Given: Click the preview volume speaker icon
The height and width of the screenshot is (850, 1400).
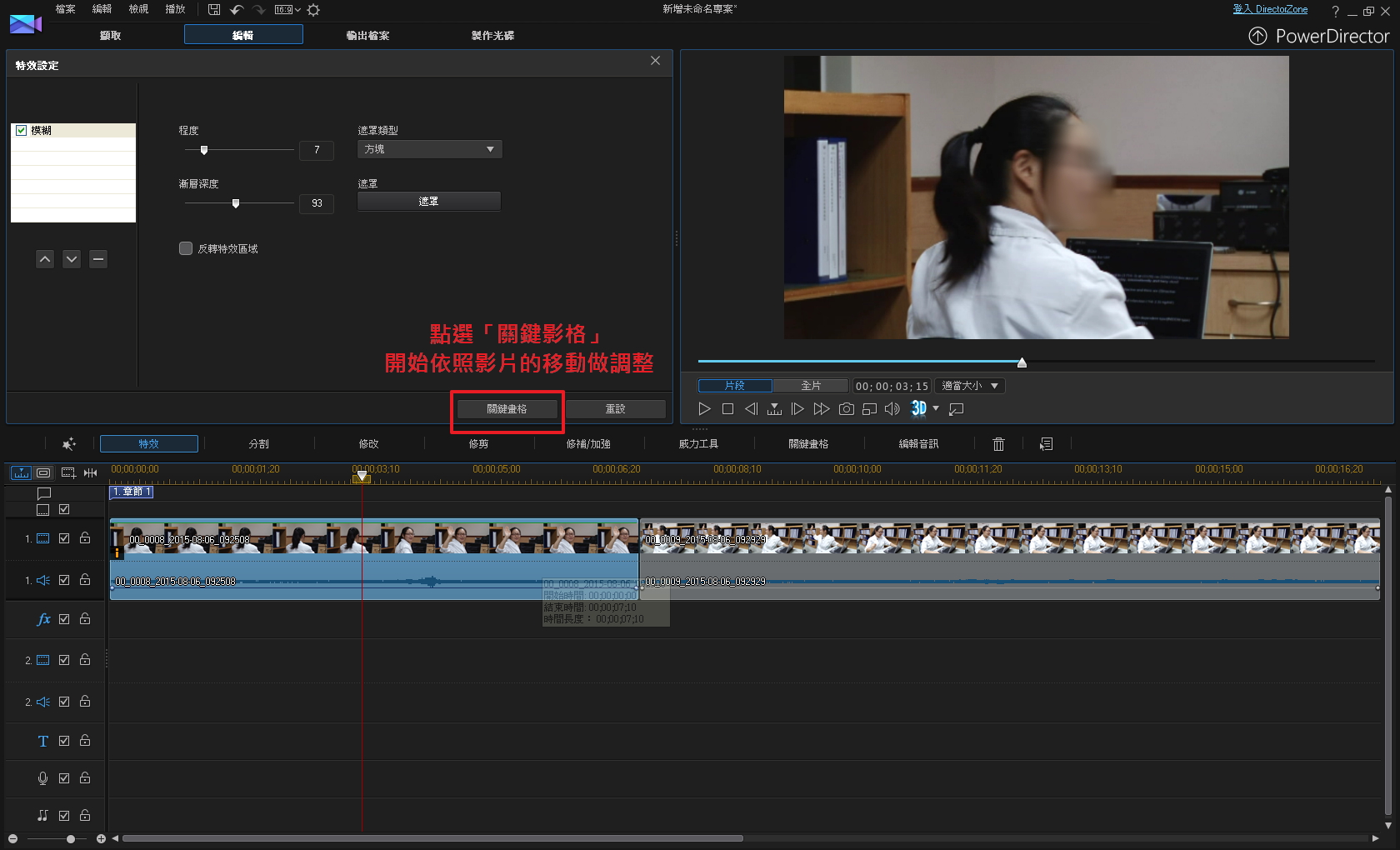Looking at the screenshot, I should pyautogui.click(x=892, y=409).
